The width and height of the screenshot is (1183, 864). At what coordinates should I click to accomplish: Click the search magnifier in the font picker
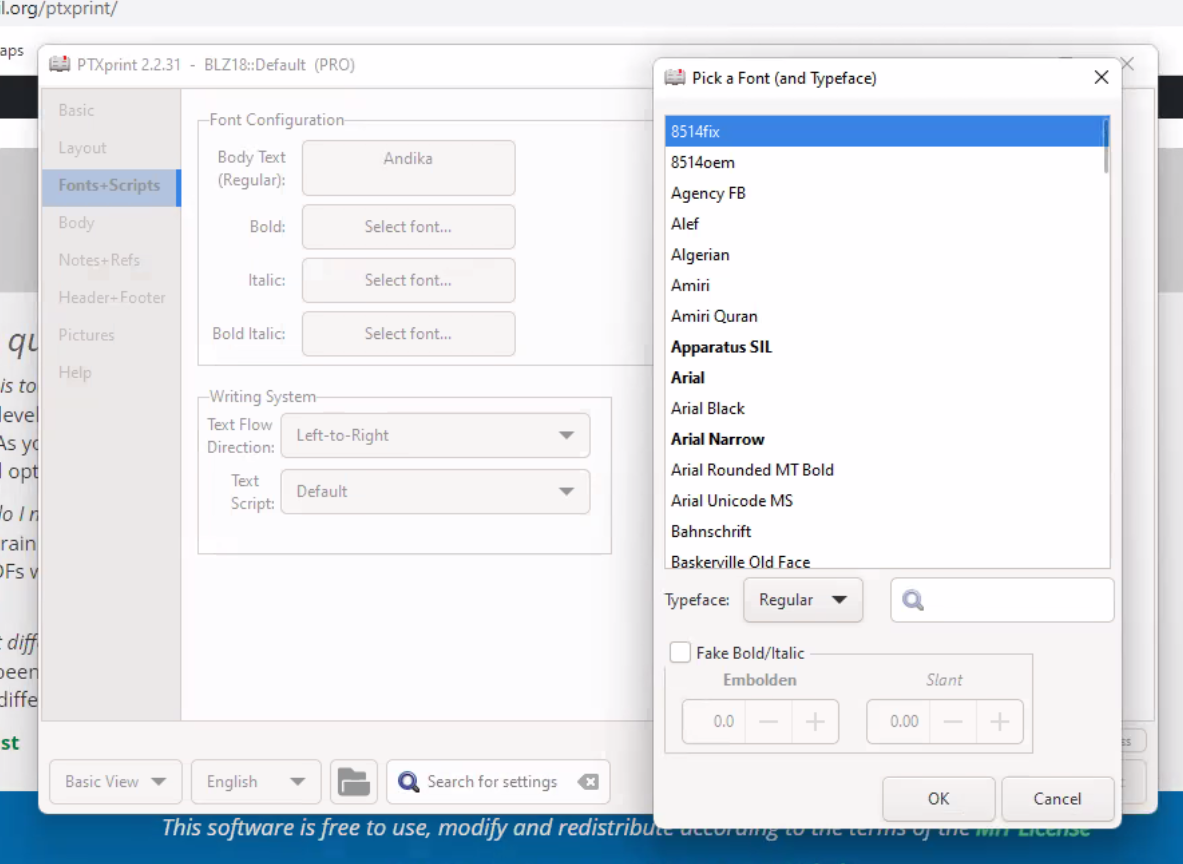coord(913,600)
